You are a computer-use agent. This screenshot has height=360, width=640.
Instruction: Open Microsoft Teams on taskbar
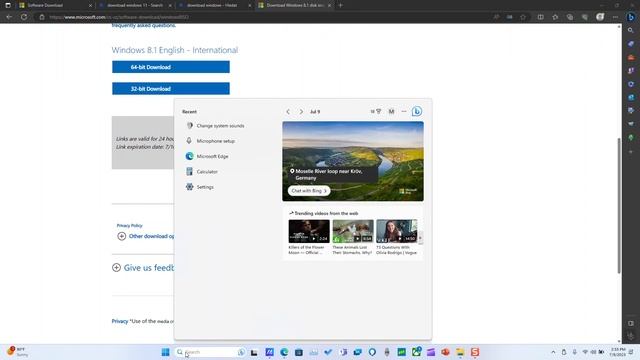343,352
